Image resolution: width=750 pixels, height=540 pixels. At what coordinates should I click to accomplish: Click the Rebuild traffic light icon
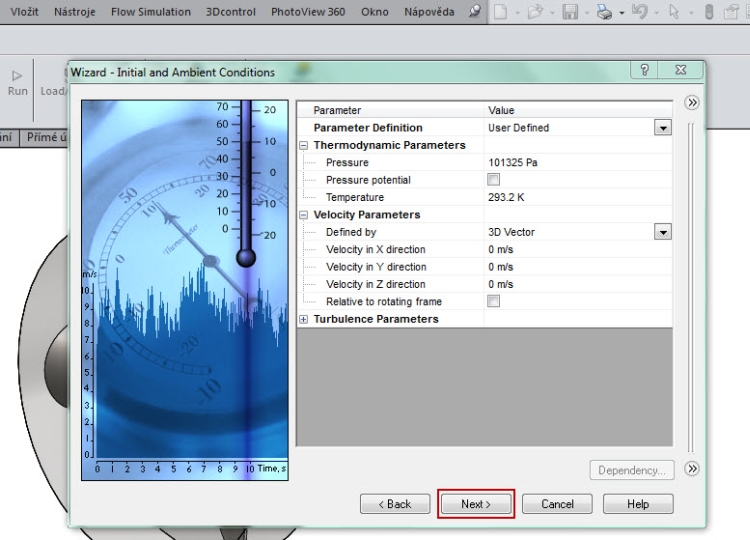click(709, 11)
